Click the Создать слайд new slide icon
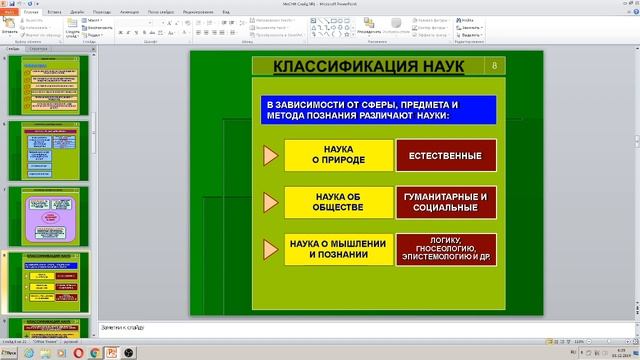640x360 pixels. pos(72,24)
